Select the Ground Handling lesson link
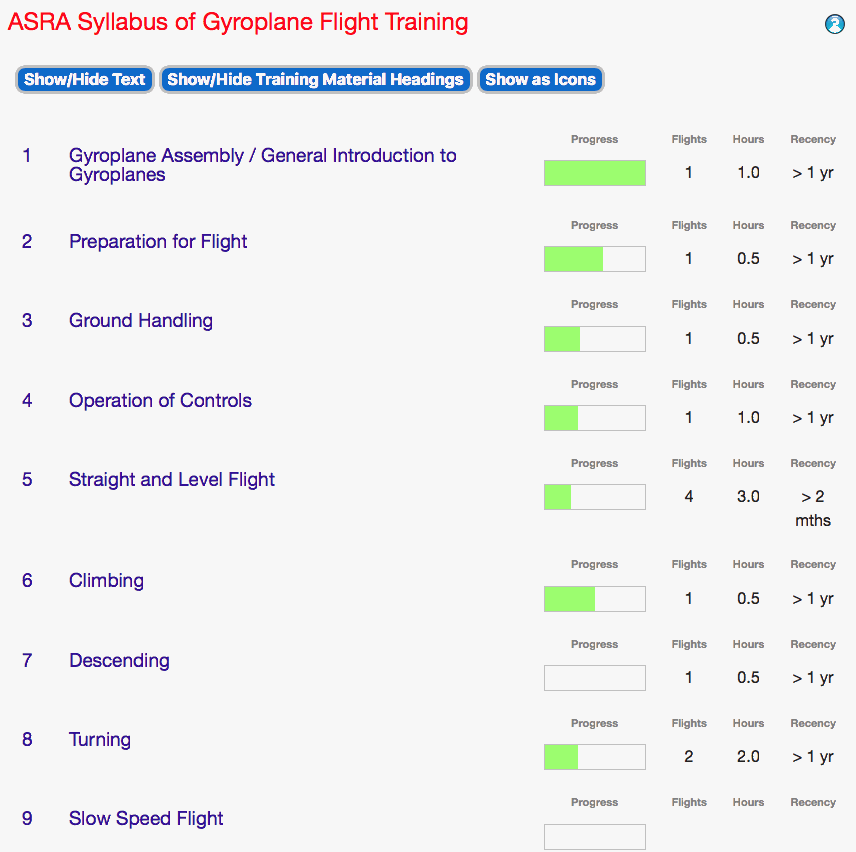This screenshot has width=856, height=852. click(141, 321)
